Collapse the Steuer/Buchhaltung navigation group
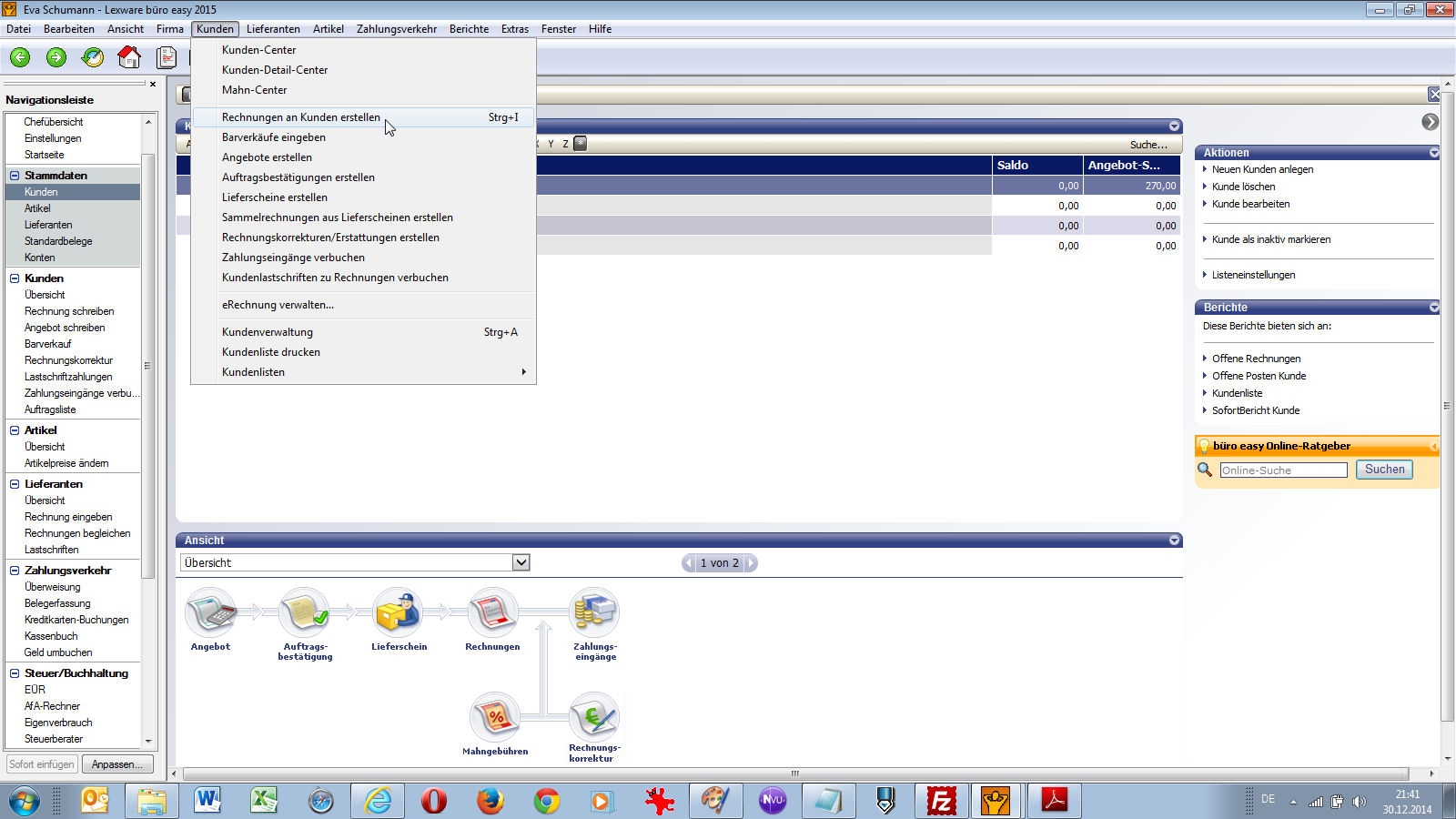Screen dimensions: 1456x819 coord(15,673)
